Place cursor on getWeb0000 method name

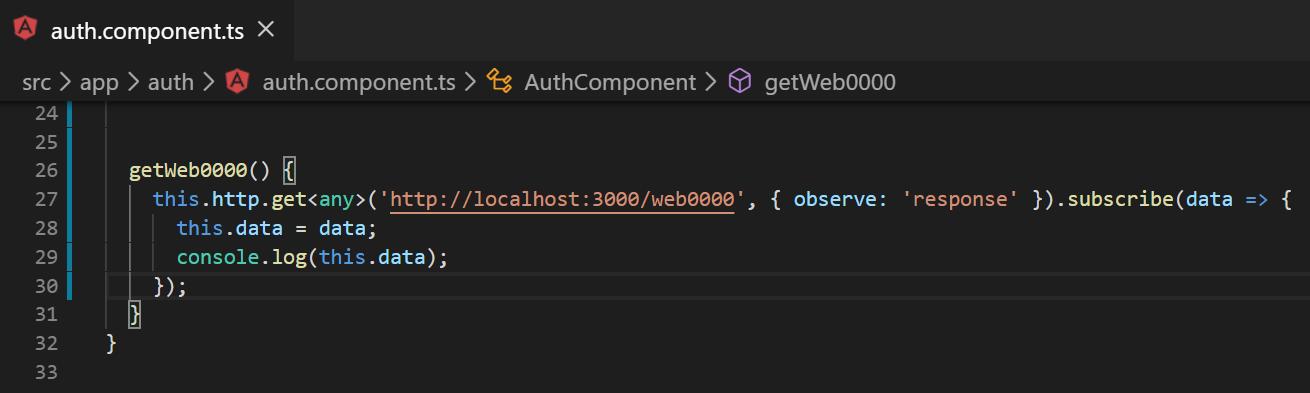pyautogui.click(x=188, y=170)
